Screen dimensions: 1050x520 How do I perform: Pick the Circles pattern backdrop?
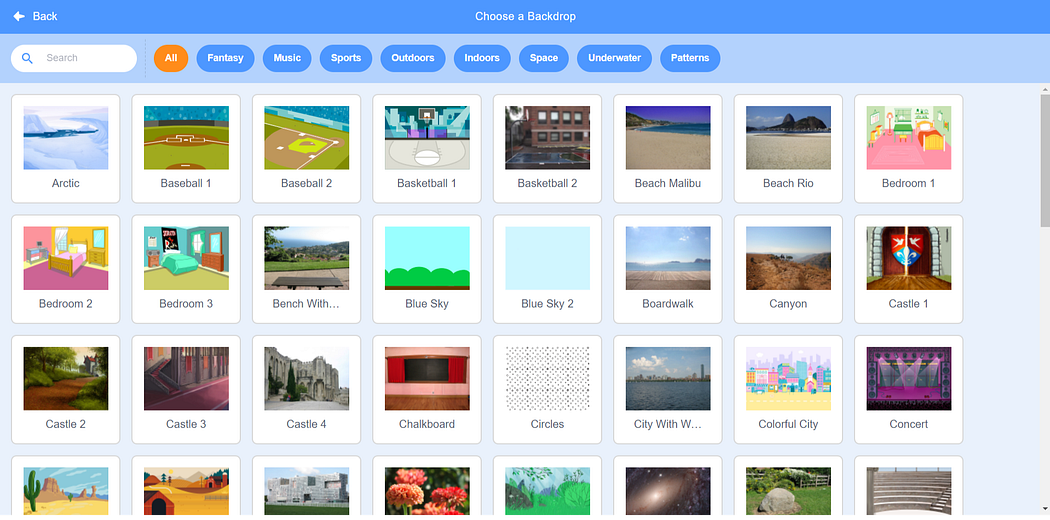point(548,389)
